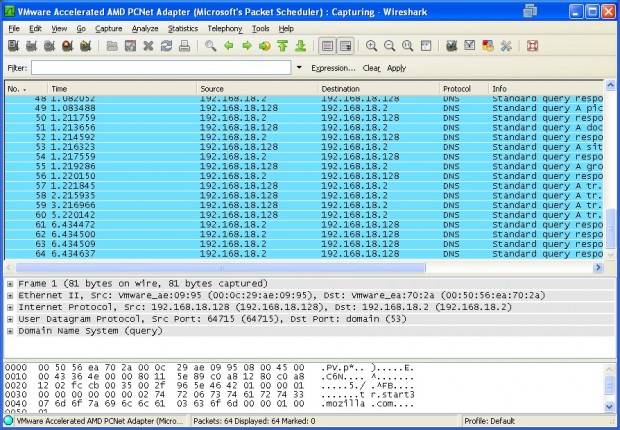Open coloring rules toolbar icon
This screenshot has height=430, width=620.
point(488,46)
